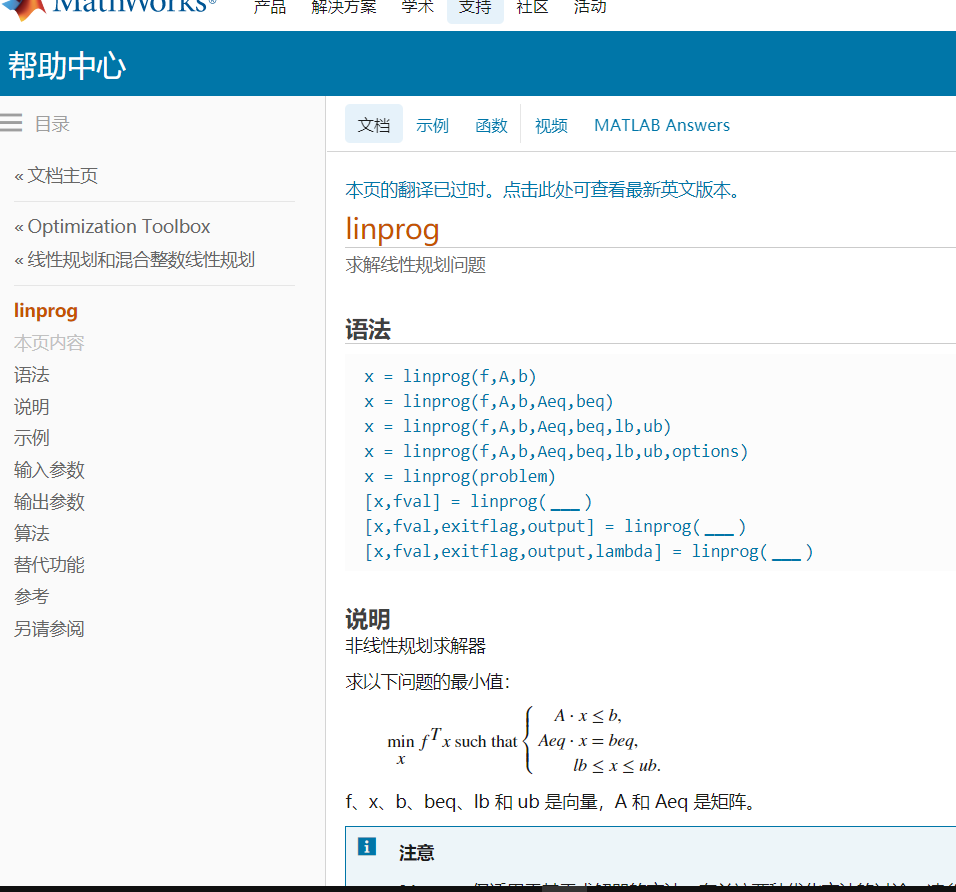
Task: Click the min f^T x formula
Action: (x=524, y=741)
